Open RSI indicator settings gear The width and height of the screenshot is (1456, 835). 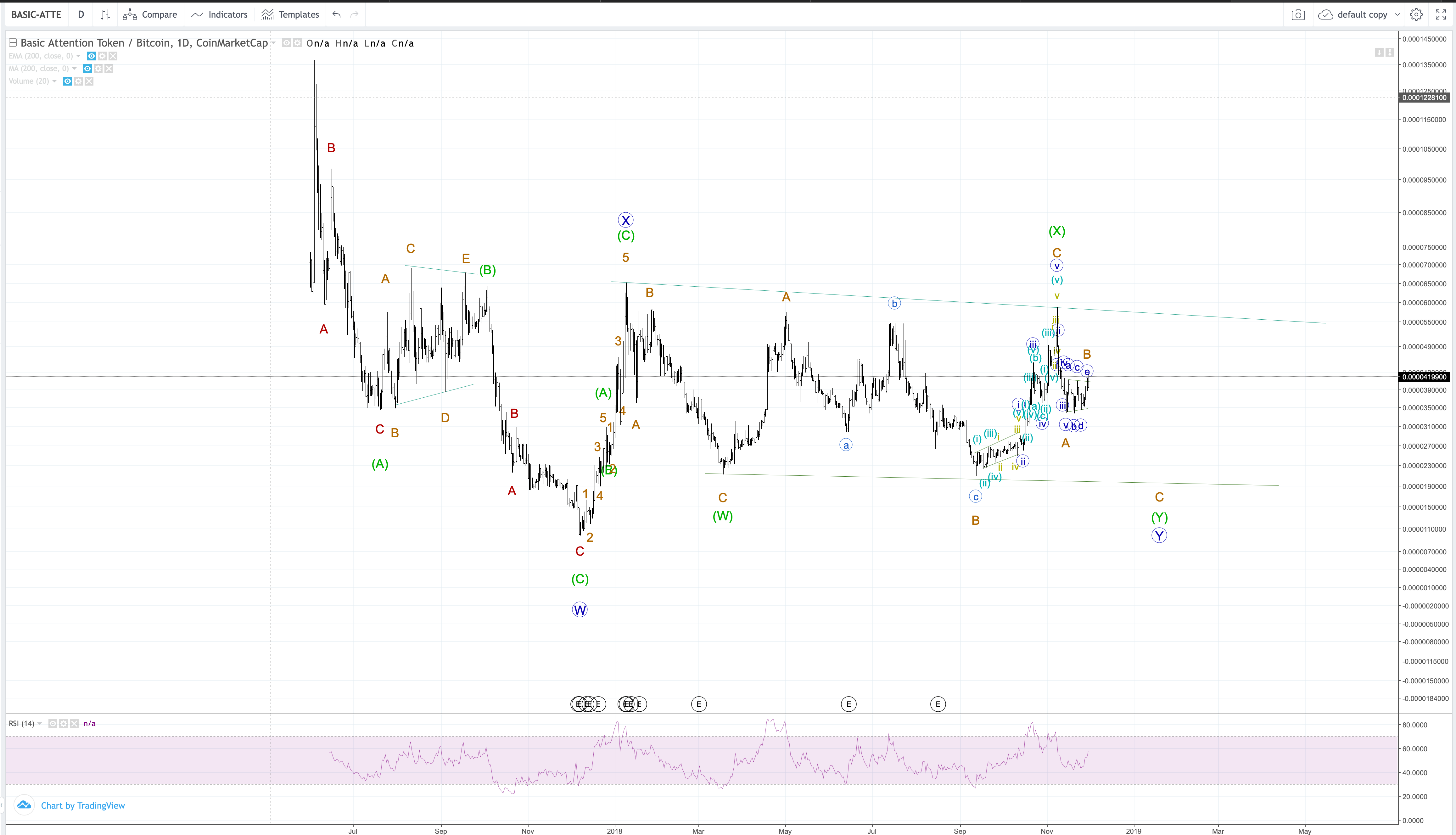(x=63, y=724)
